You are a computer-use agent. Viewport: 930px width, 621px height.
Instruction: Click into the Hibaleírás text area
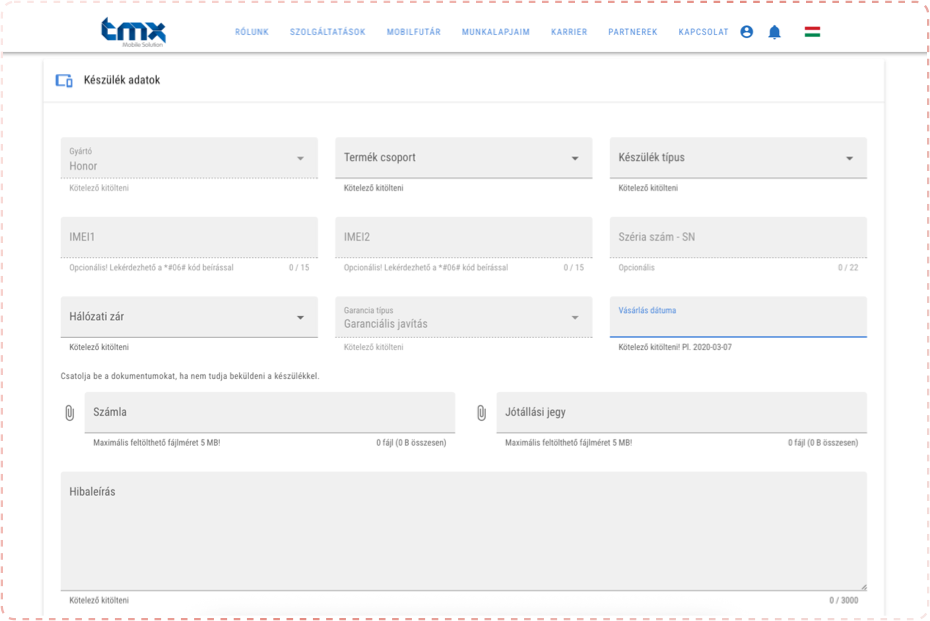(x=463, y=535)
